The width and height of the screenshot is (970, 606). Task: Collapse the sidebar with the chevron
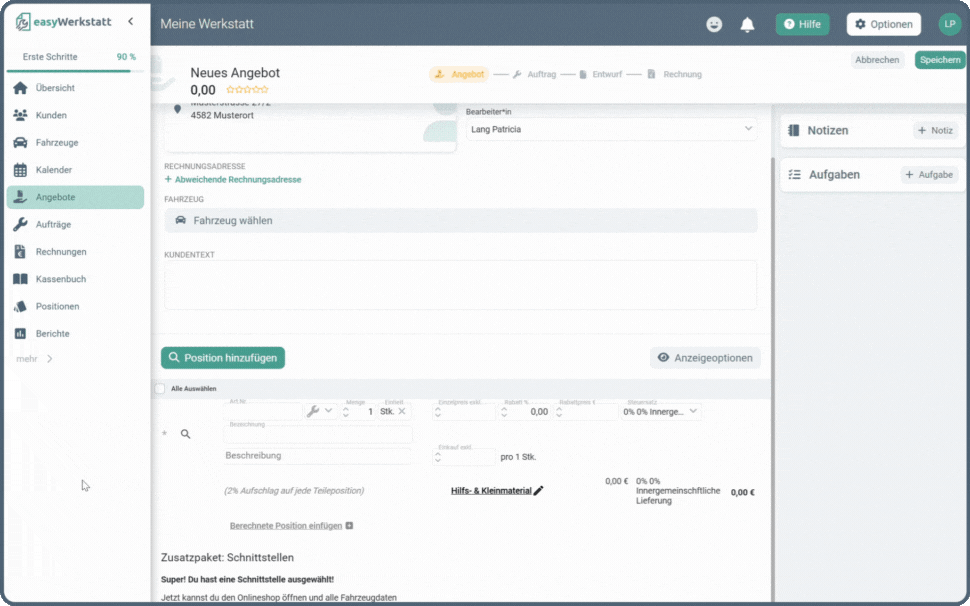click(x=130, y=21)
